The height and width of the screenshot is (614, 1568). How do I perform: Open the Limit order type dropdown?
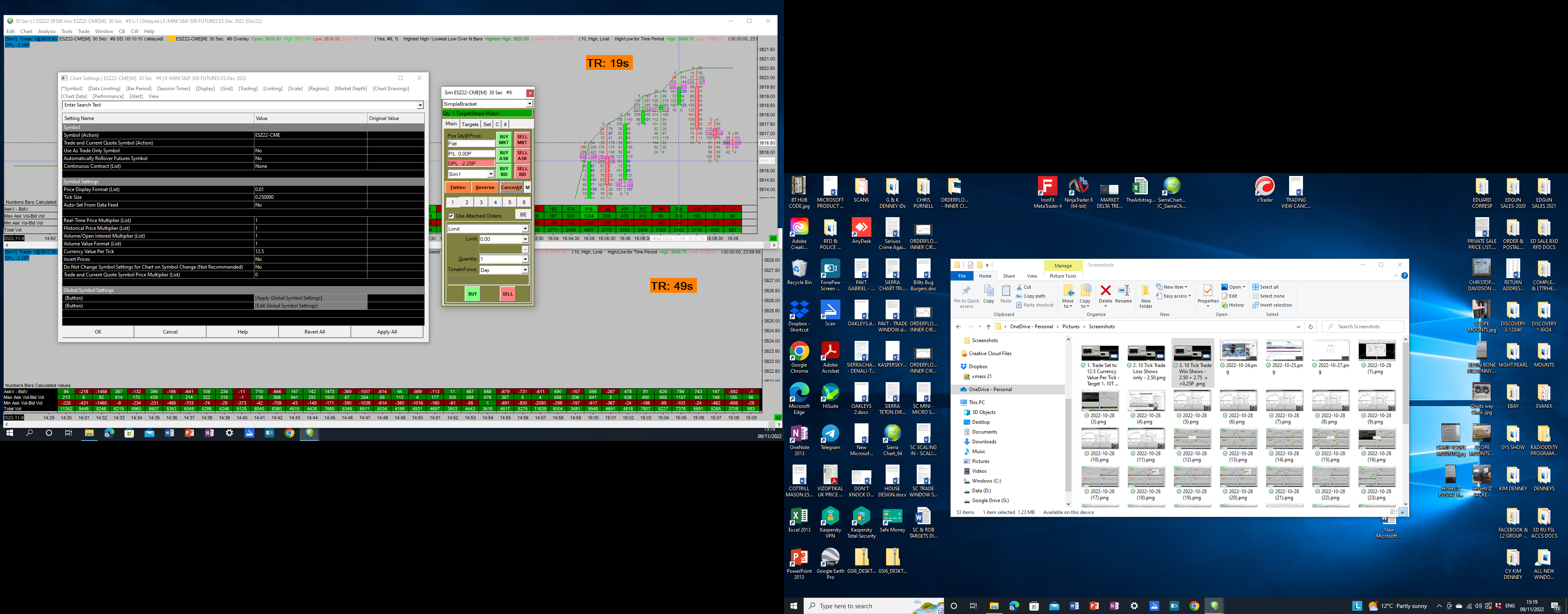525,229
